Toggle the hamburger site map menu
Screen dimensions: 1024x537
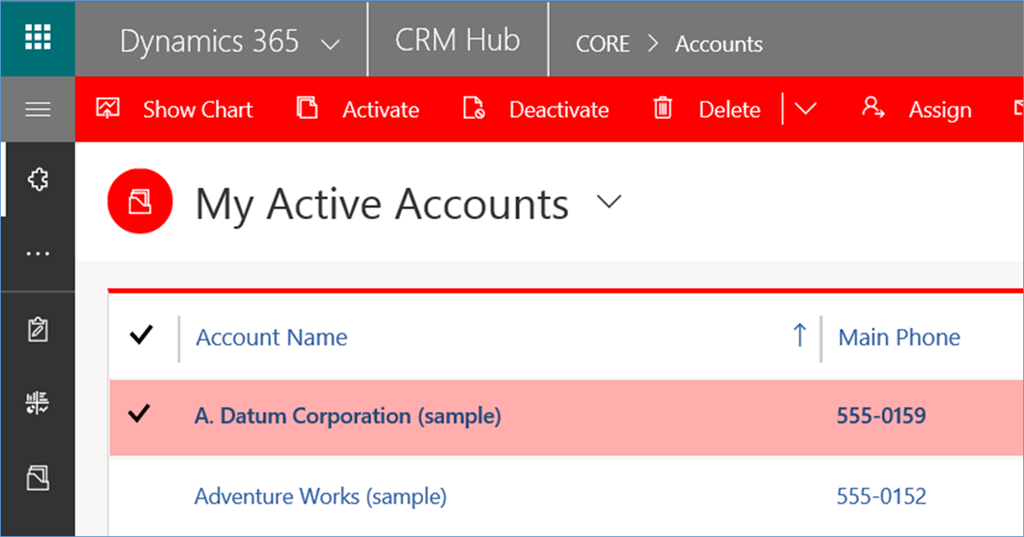coord(38,109)
